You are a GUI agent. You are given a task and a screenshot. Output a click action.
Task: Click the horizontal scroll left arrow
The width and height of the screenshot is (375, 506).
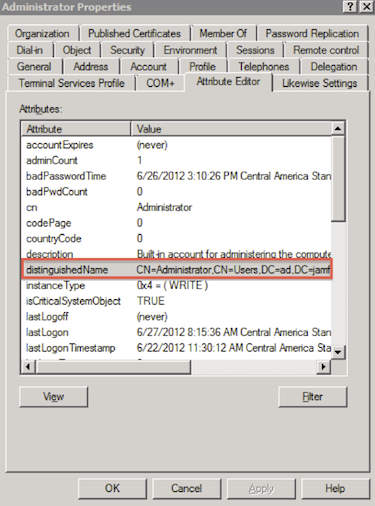pyautogui.click(x=28, y=367)
